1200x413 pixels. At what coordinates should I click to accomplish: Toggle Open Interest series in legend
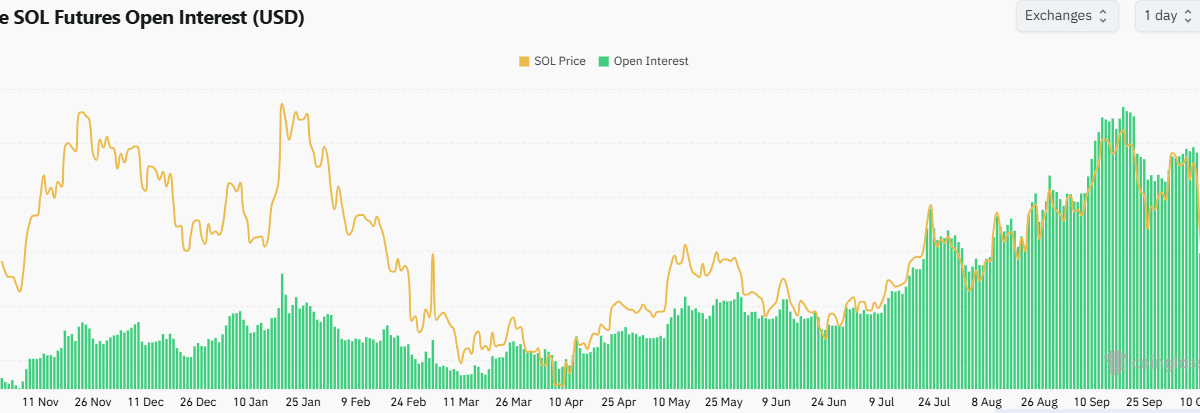(x=650, y=61)
